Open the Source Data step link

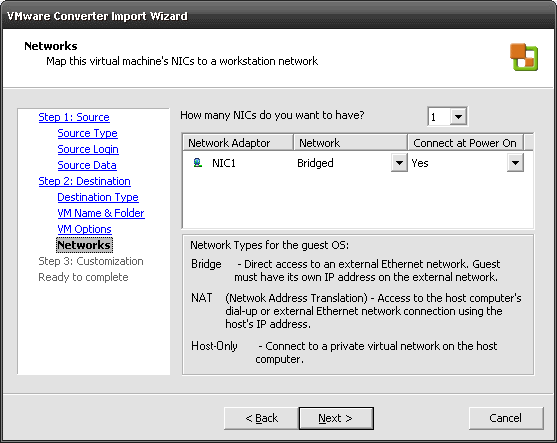[x=87, y=165]
